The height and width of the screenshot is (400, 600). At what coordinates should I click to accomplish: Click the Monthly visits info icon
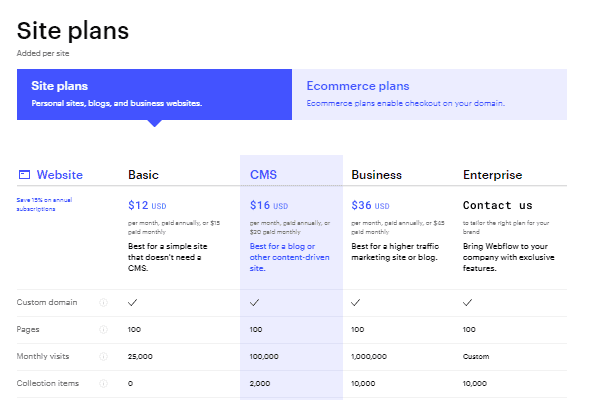tap(103, 356)
